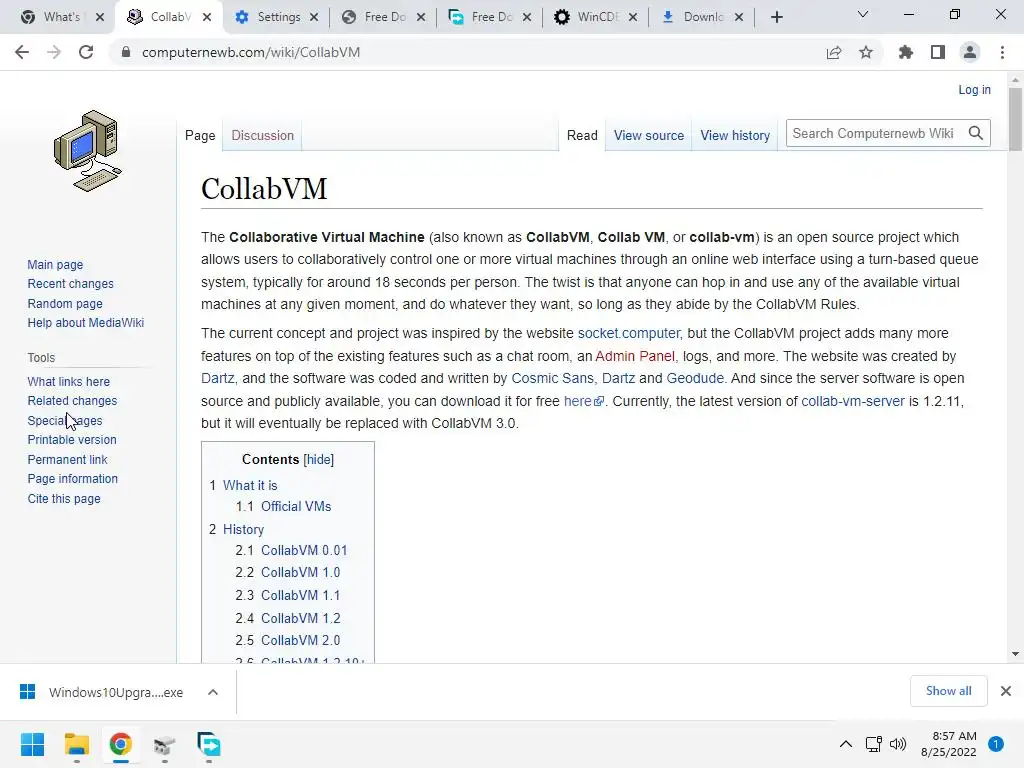
Task: Go back with the browser back arrow
Action: (x=22, y=52)
